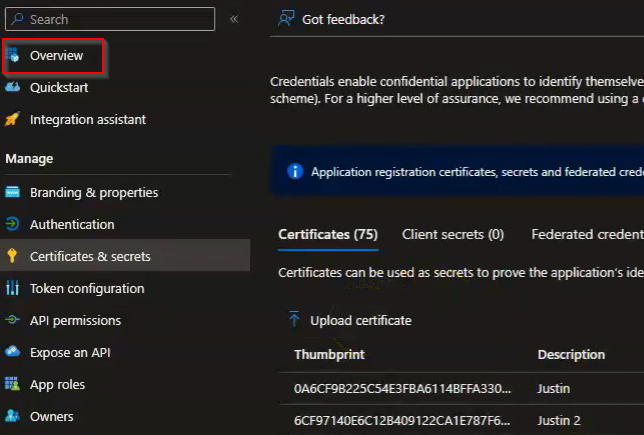
Task: Click the blue information banner icon
Action: (295, 171)
